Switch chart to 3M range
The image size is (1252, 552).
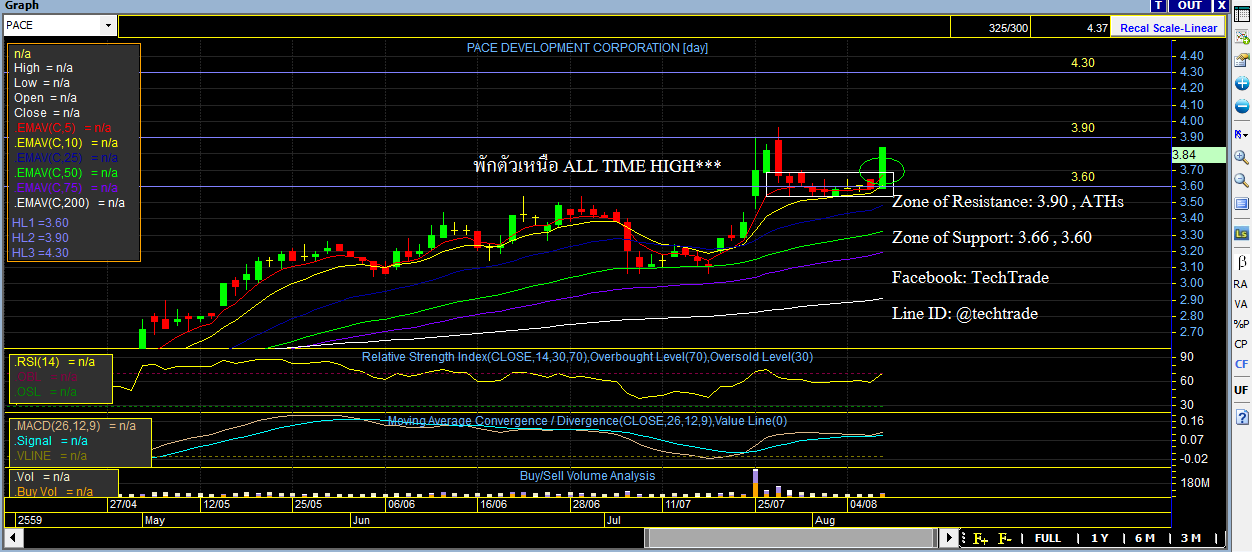[x=1190, y=538]
